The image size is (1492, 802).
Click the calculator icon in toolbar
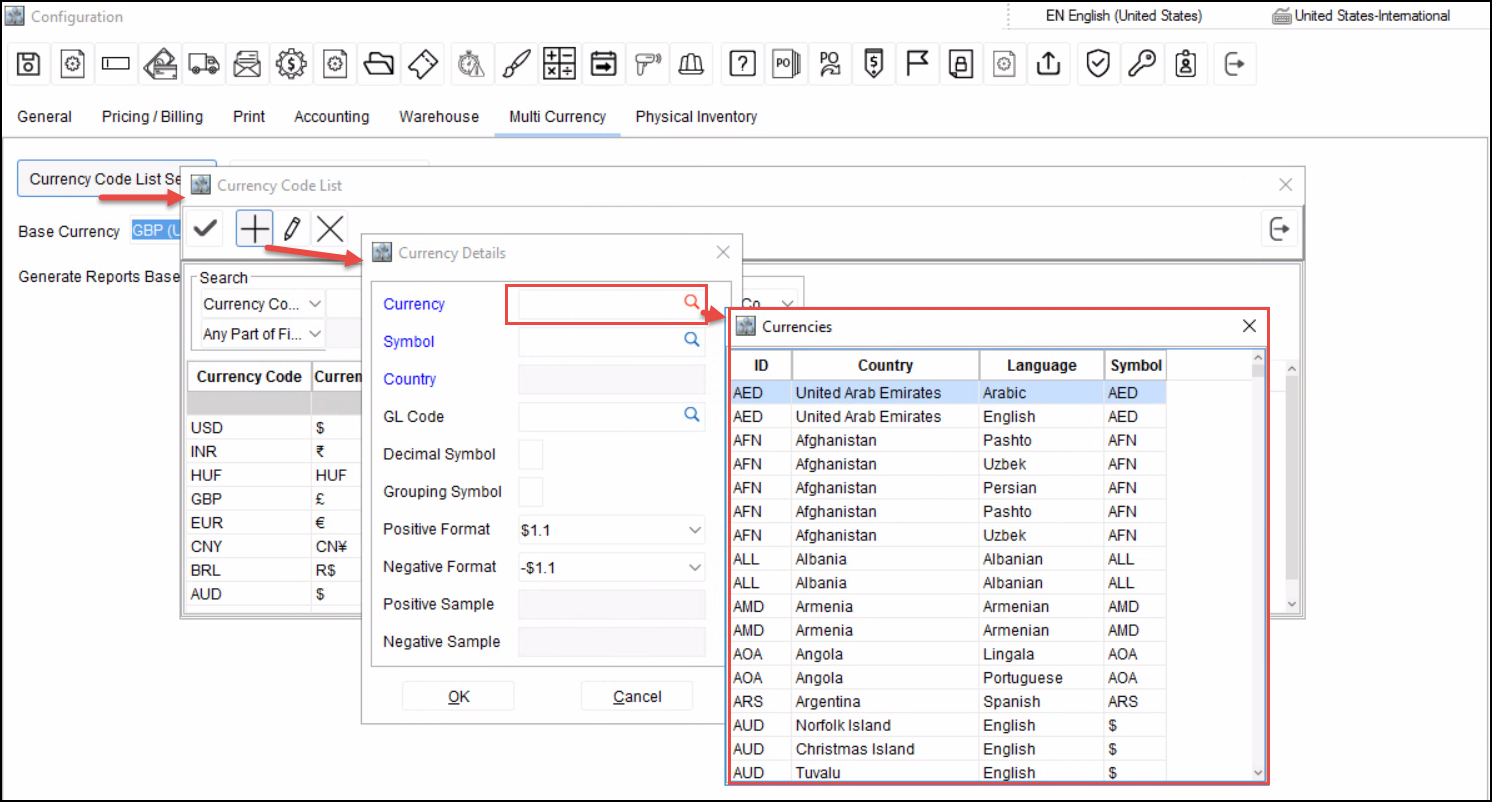[559, 64]
